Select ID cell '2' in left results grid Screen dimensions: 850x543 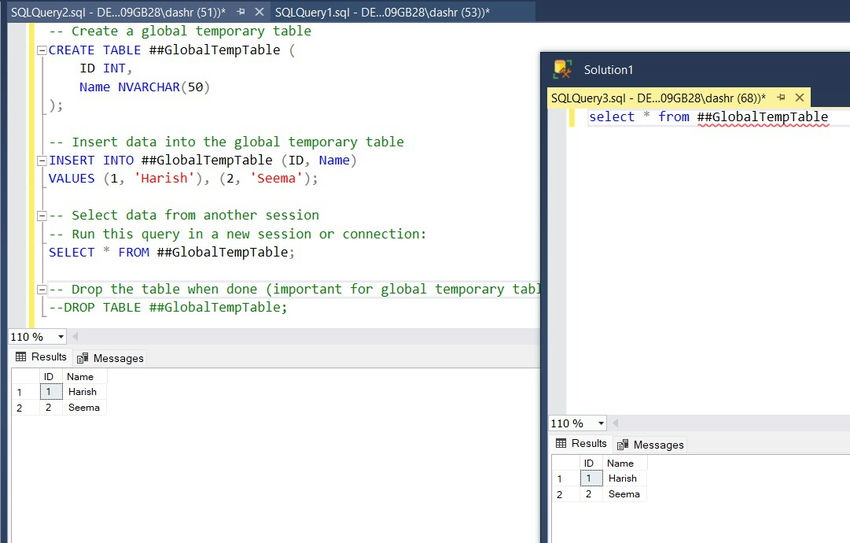pos(50,408)
